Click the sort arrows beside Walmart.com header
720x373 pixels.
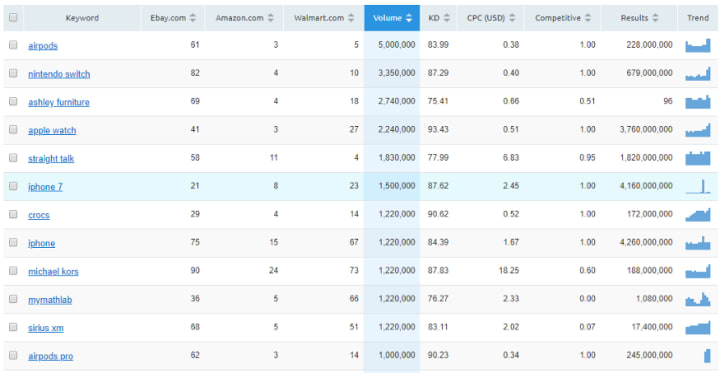pos(351,18)
